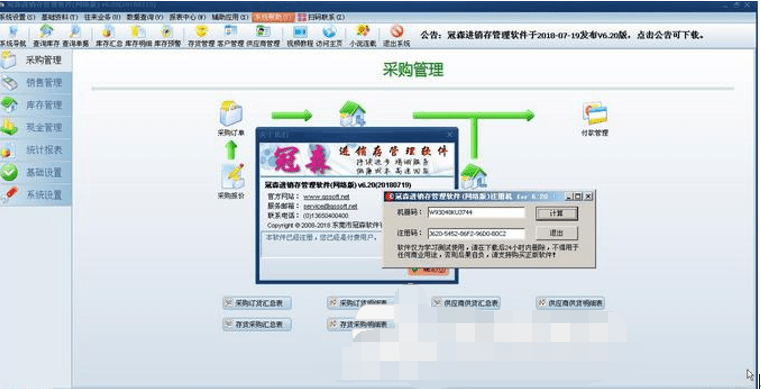Click the 注册码 input field
This screenshot has width=761, height=389.
click(x=476, y=233)
